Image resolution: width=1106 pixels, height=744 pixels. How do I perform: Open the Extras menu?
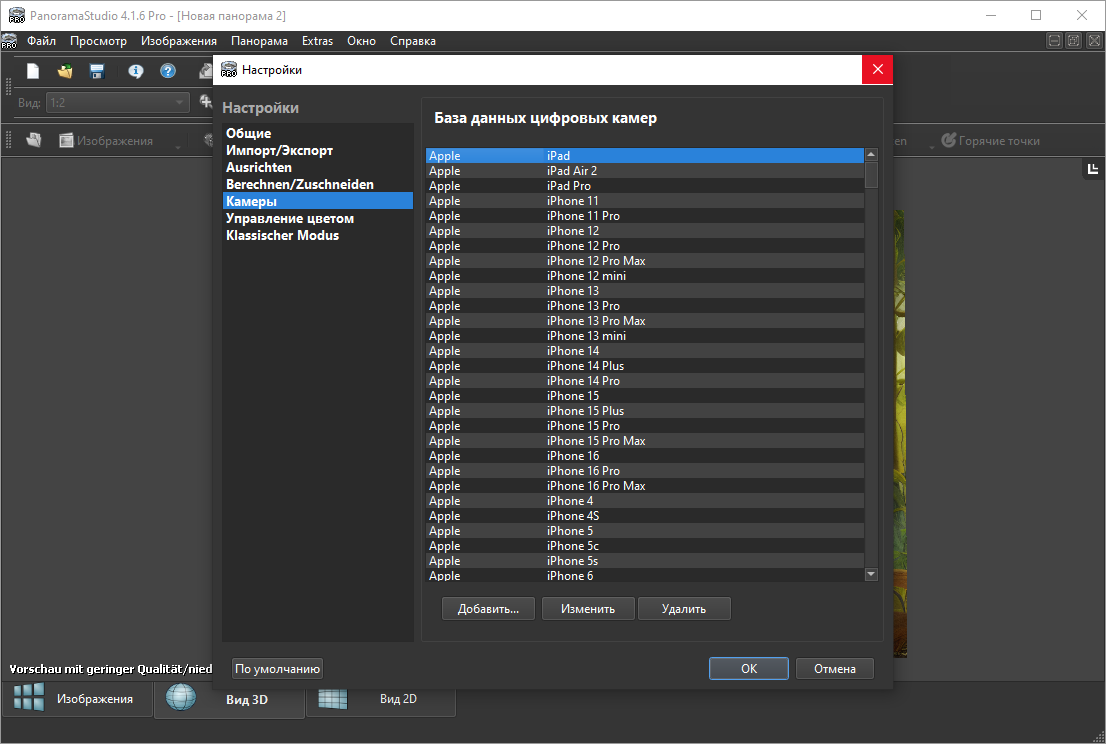pyautogui.click(x=317, y=41)
